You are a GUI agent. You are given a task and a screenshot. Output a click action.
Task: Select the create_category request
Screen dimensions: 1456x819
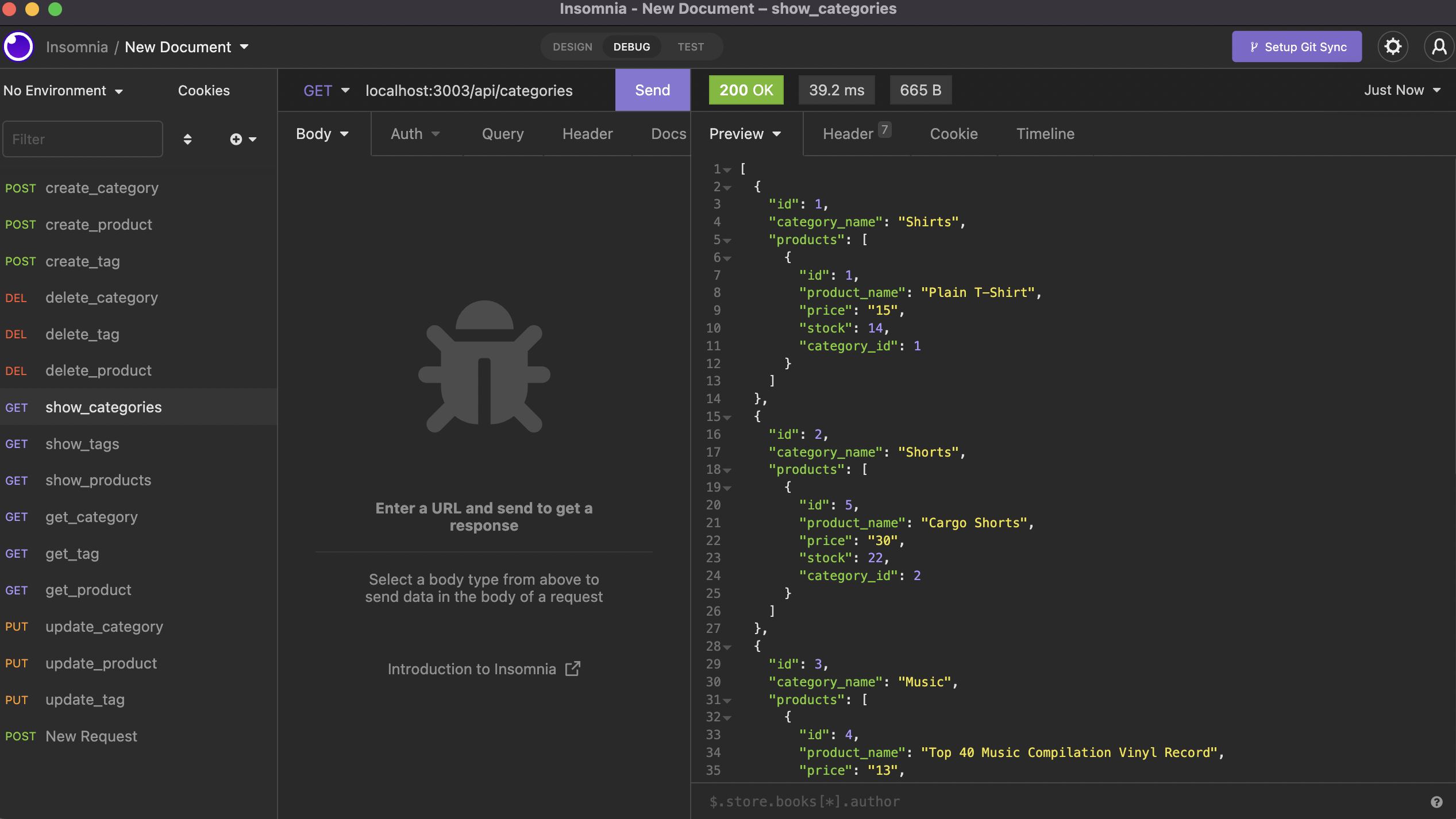coord(138,188)
